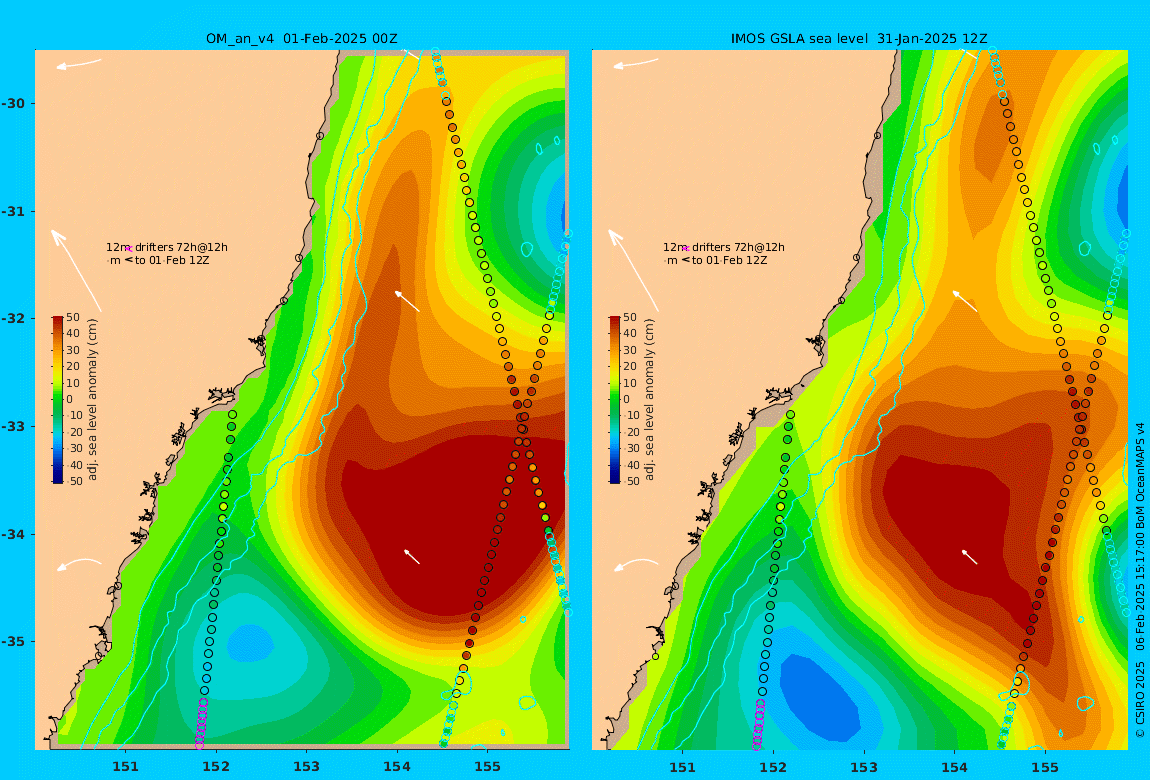Pick the dark blue end of OM_an_v4 colorbar
The height and width of the screenshot is (780, 1150).
[x=58, y=479]
